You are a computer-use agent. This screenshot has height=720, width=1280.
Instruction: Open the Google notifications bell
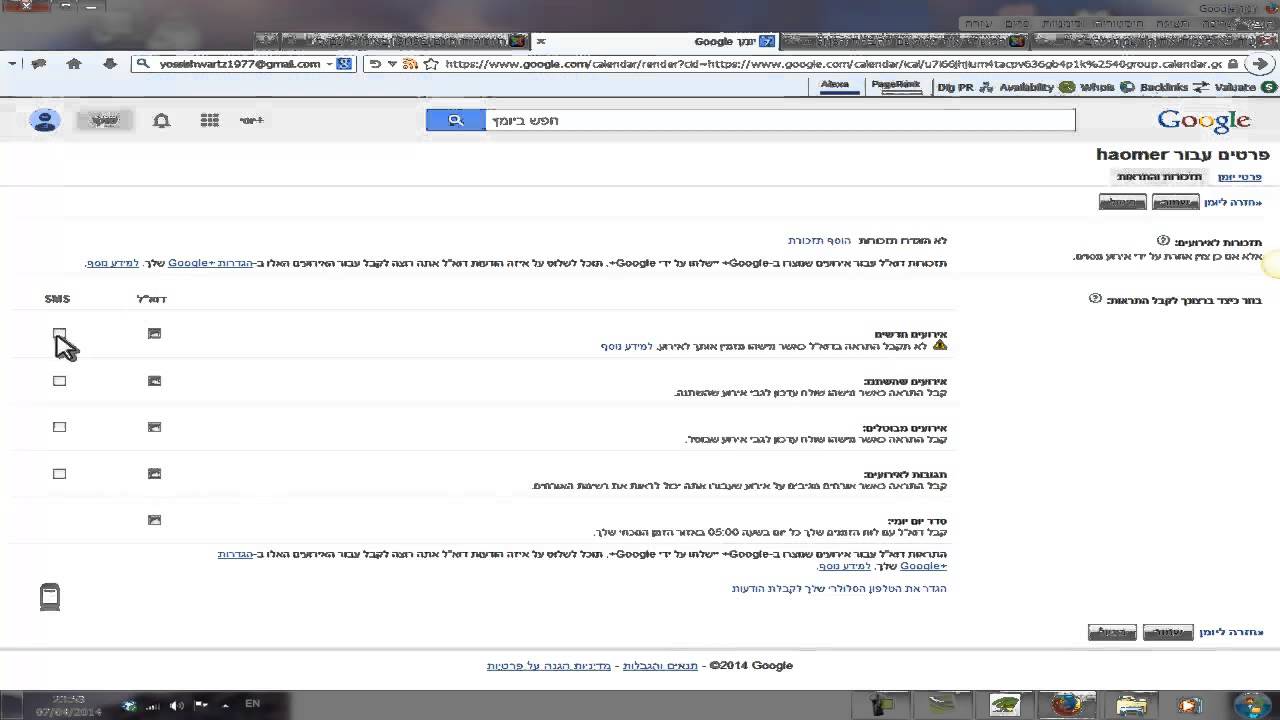click(x=161, y=121)
